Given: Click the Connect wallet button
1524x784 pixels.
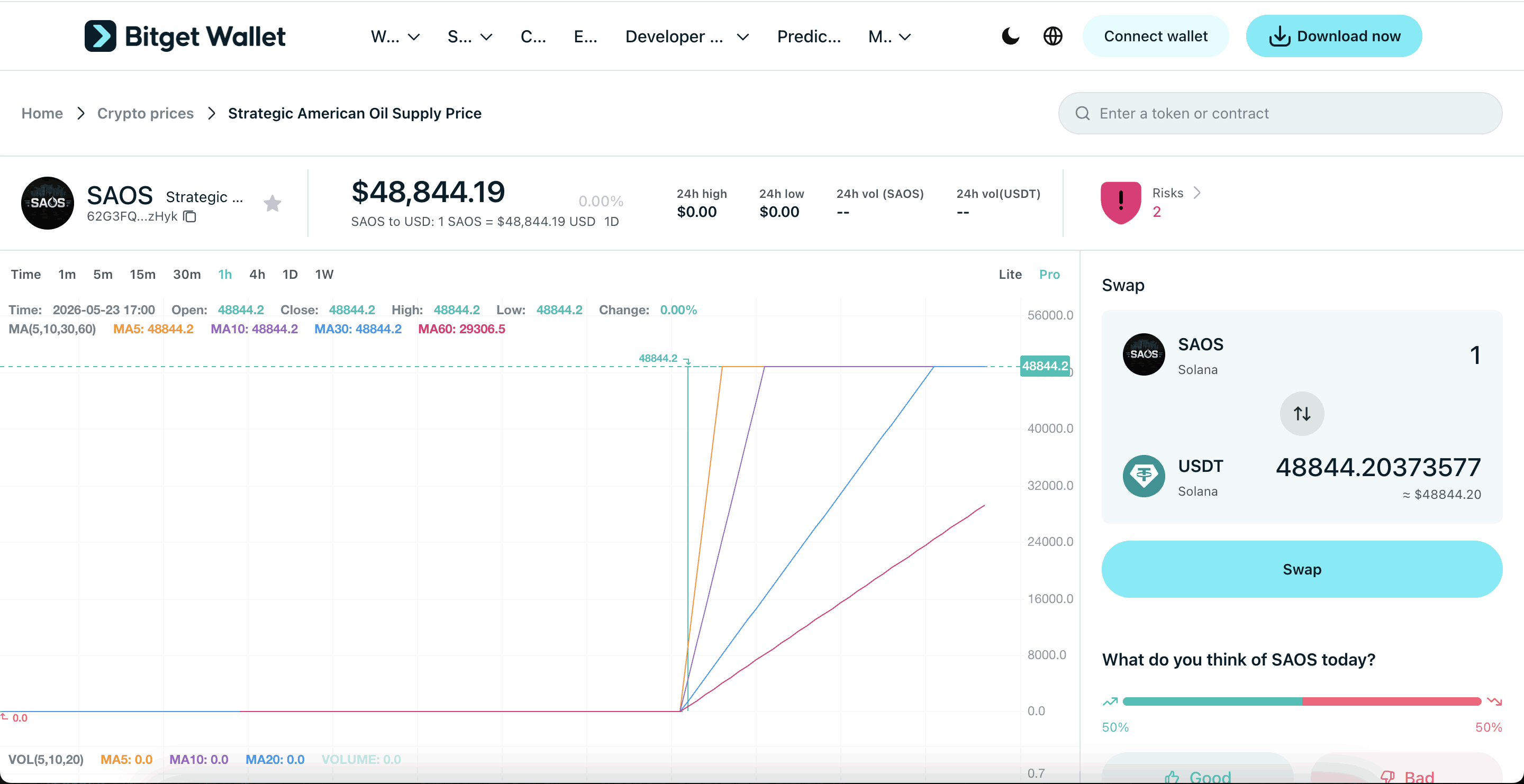Looking at the screenshot, I should click(1155, 36).
